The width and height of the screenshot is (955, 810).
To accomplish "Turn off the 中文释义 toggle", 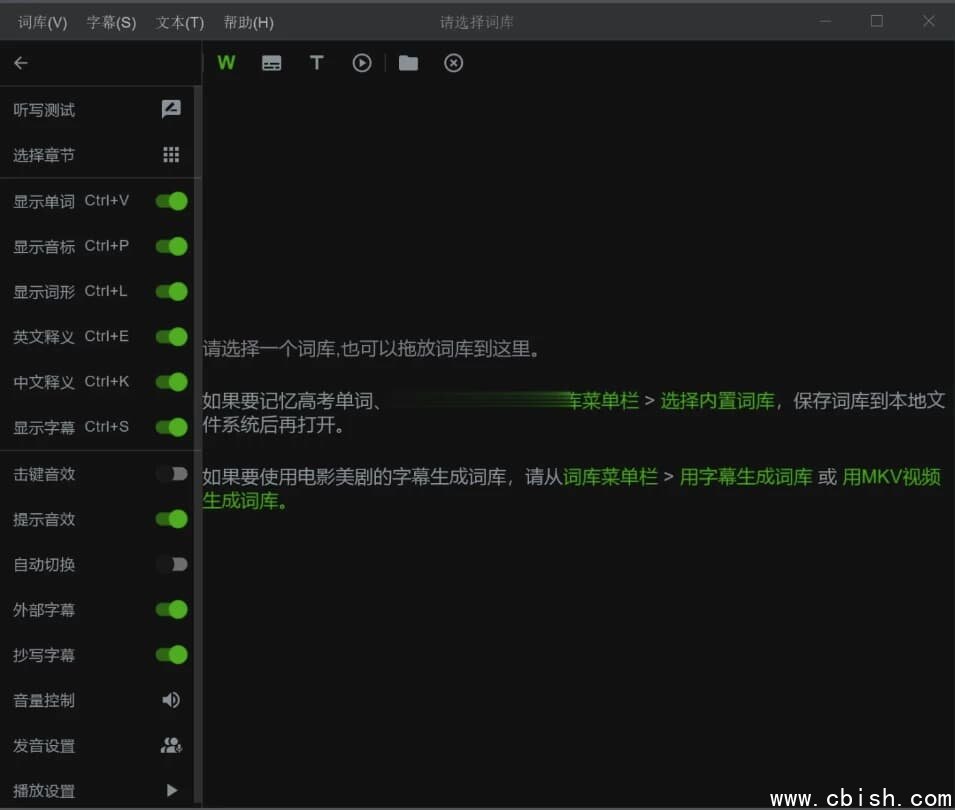I will tap(170, 382).
